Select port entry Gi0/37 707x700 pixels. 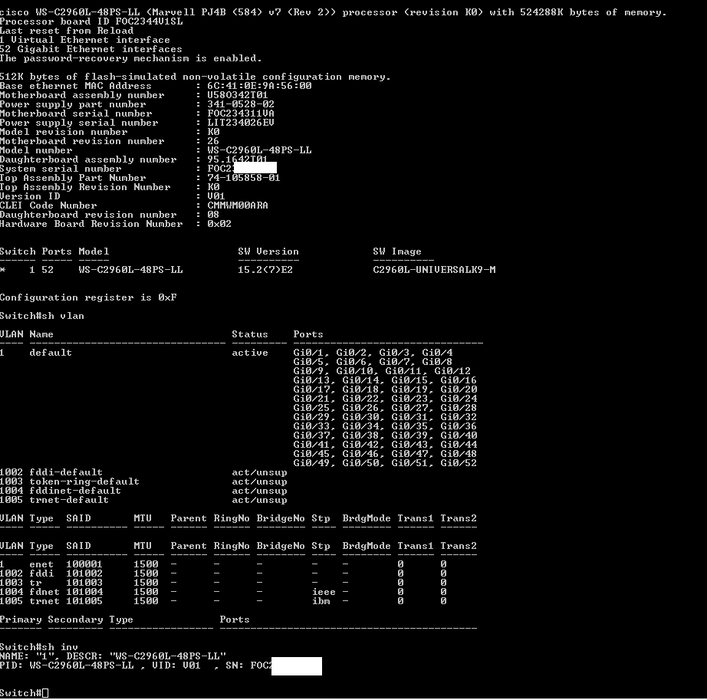click(311, 435)
